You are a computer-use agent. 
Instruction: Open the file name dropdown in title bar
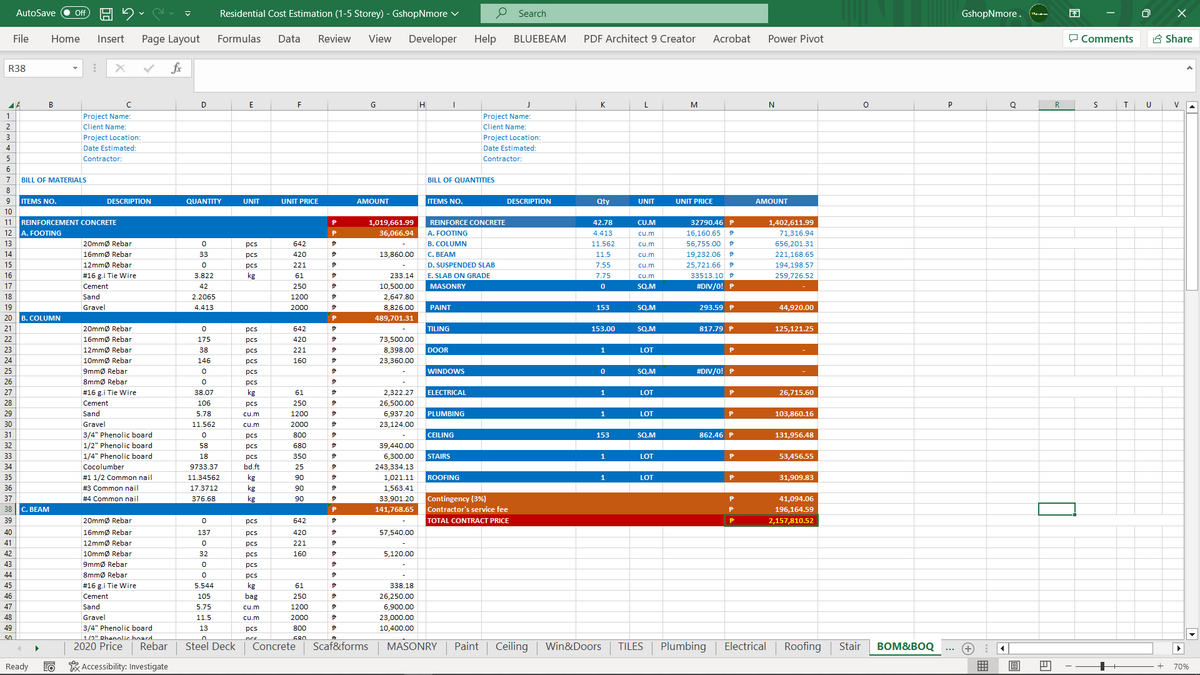[456, 14]
